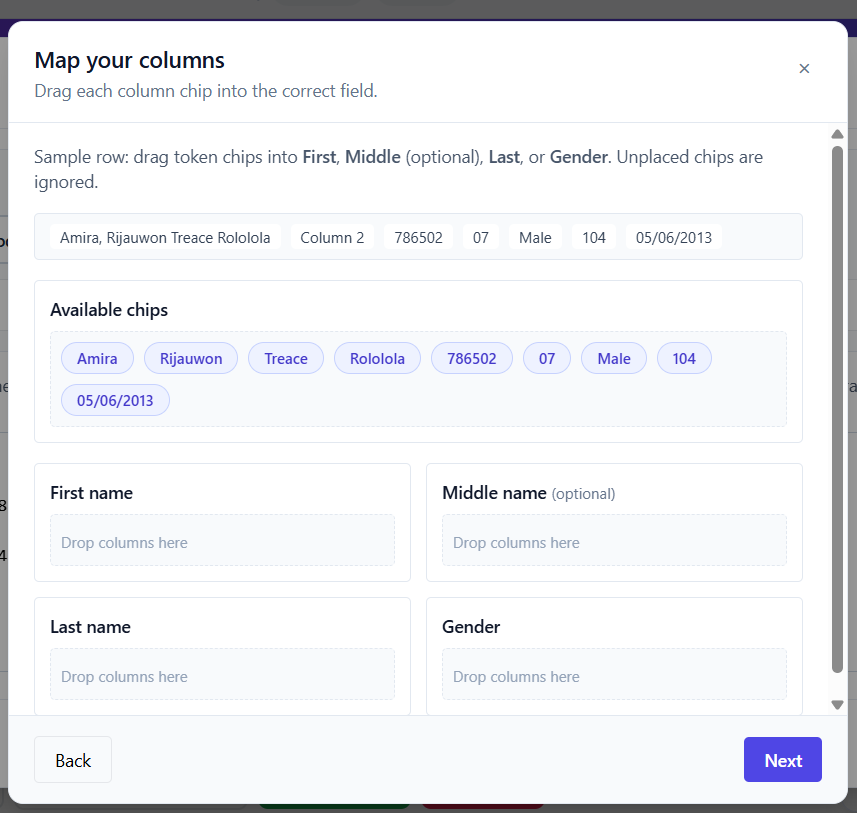Select the "Amira" chip
This screenshot has width=857, height=813.
point(96,358)
